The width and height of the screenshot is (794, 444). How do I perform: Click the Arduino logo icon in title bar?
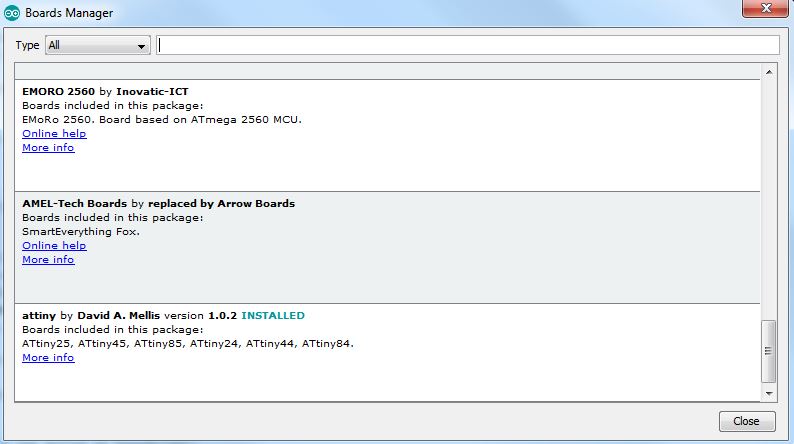[12, 13]
